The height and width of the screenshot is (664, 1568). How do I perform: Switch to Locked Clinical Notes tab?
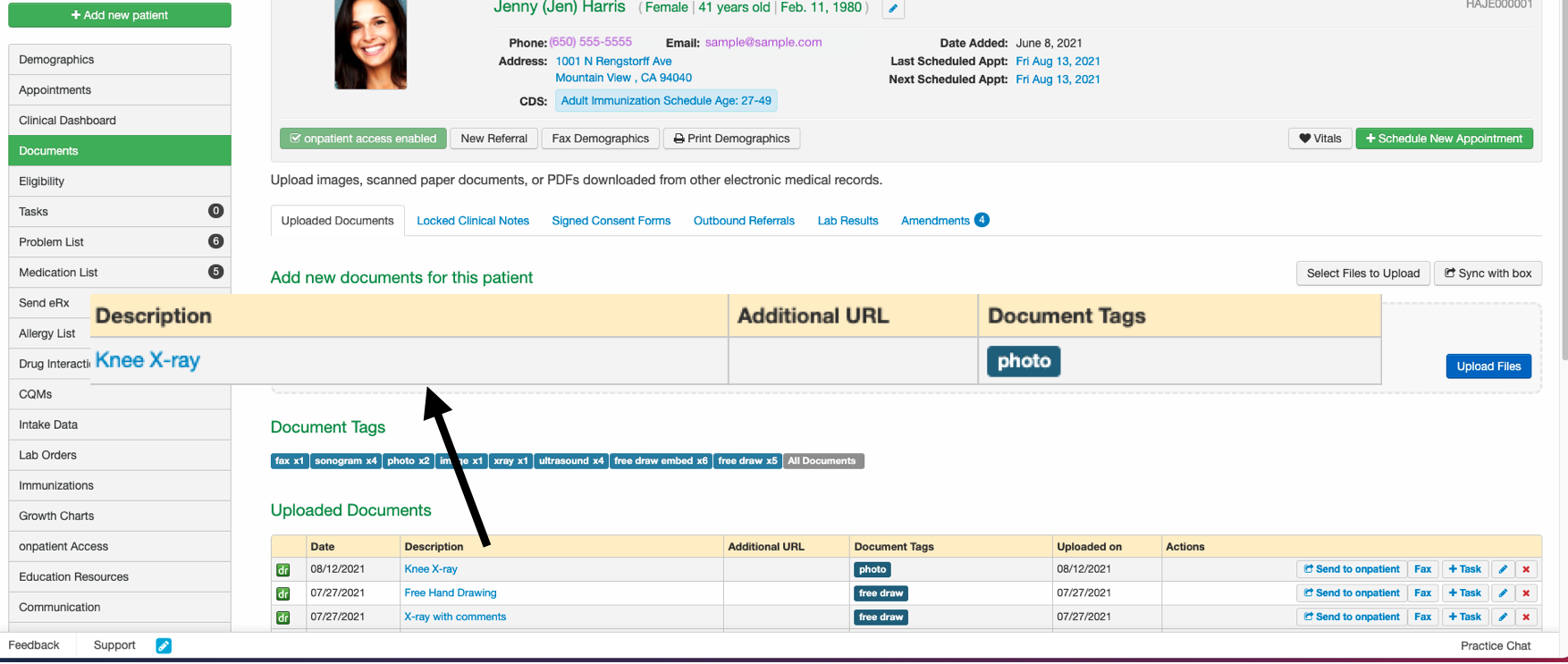point(473,221)
